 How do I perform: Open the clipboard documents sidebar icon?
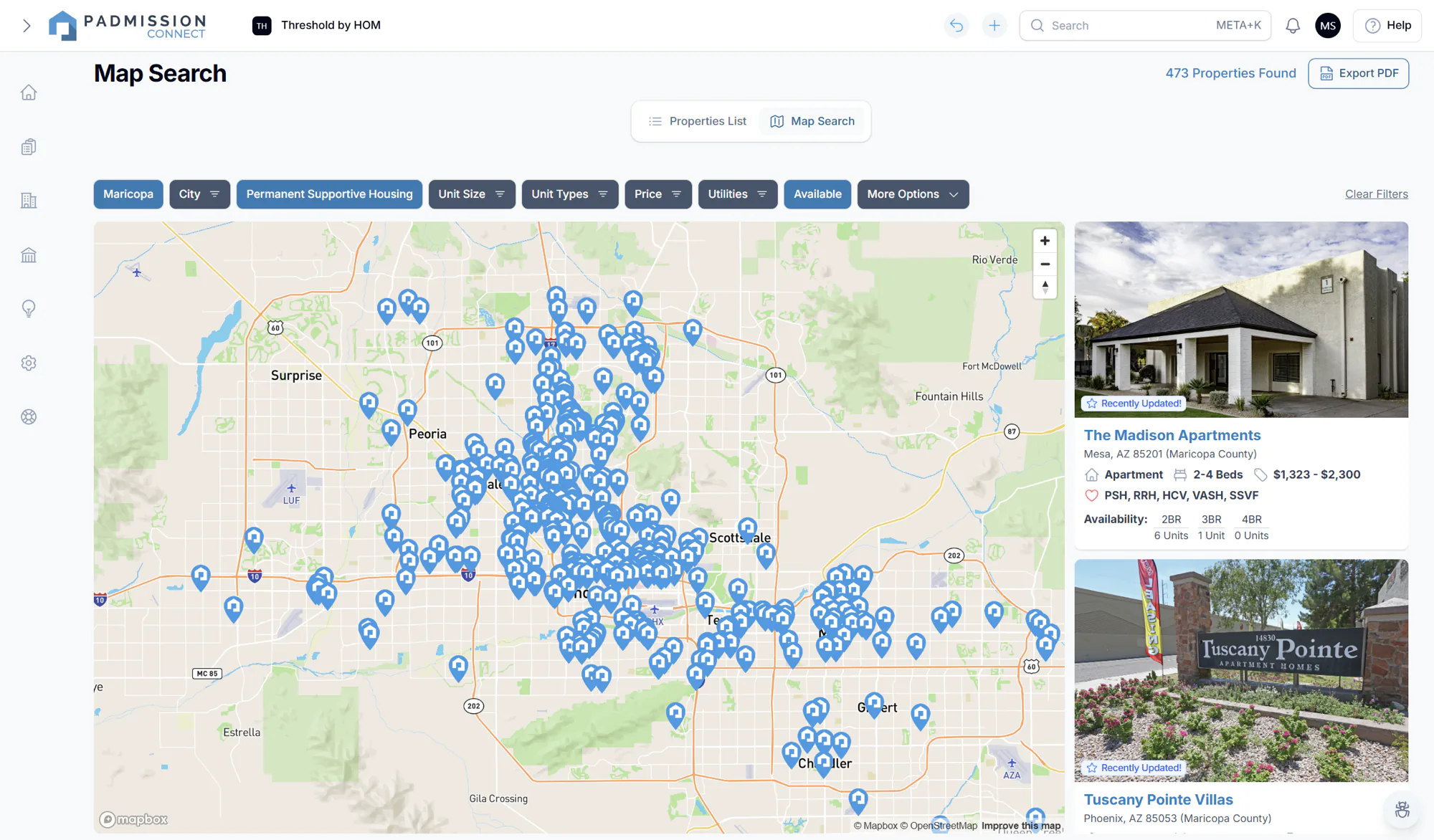click(29, 147)
